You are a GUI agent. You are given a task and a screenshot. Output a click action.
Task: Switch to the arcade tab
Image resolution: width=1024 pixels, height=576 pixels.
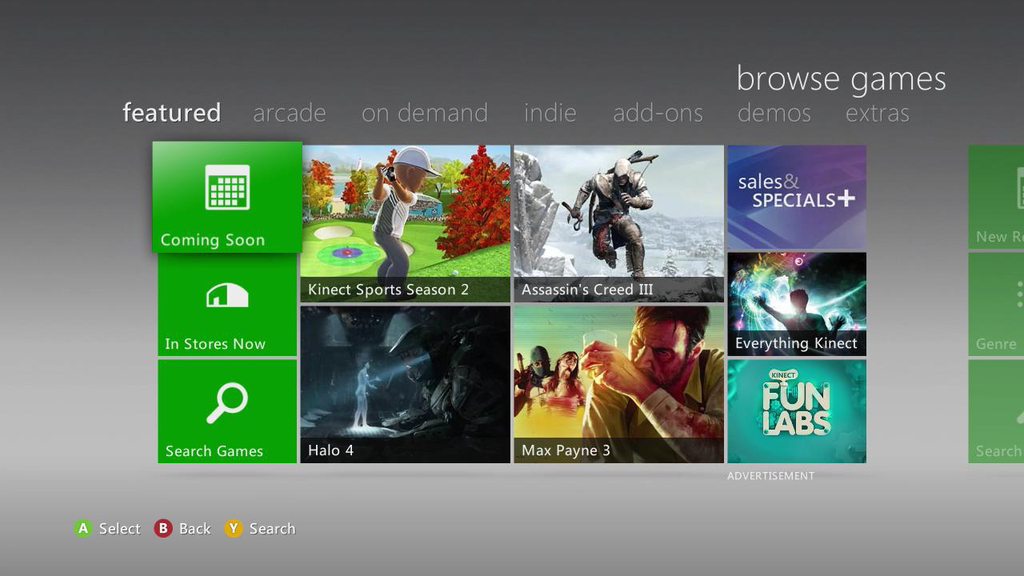click(x=289, y=113)
